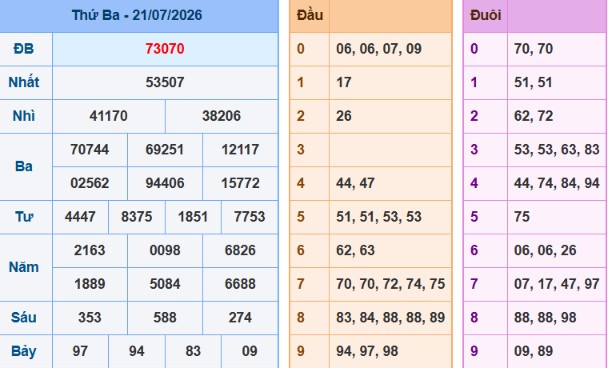Screen dimensions: 608x368
Task: Select seventh prize number 09
Action: (x=249, y=351)
